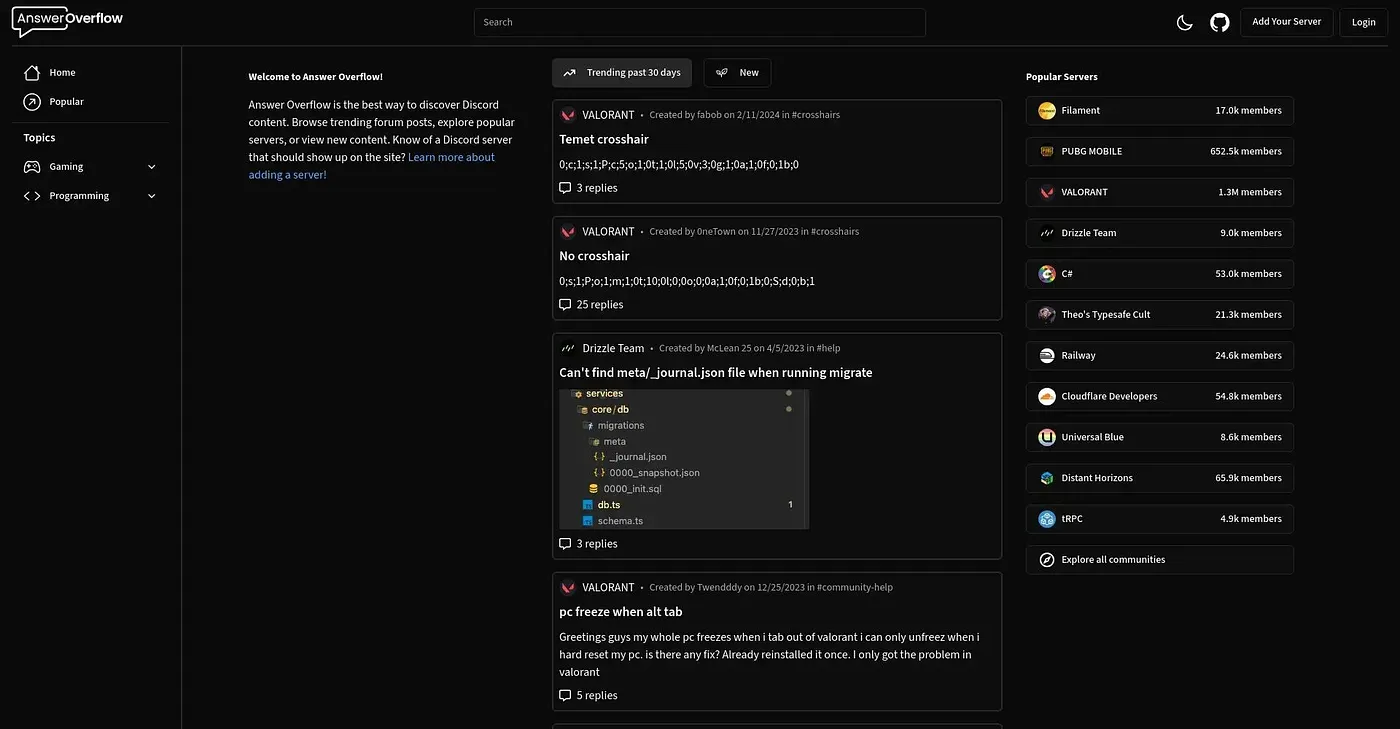Click the VALORANT server icon on Temet crosshair post
1400x729 pixels.
(568, 115)
